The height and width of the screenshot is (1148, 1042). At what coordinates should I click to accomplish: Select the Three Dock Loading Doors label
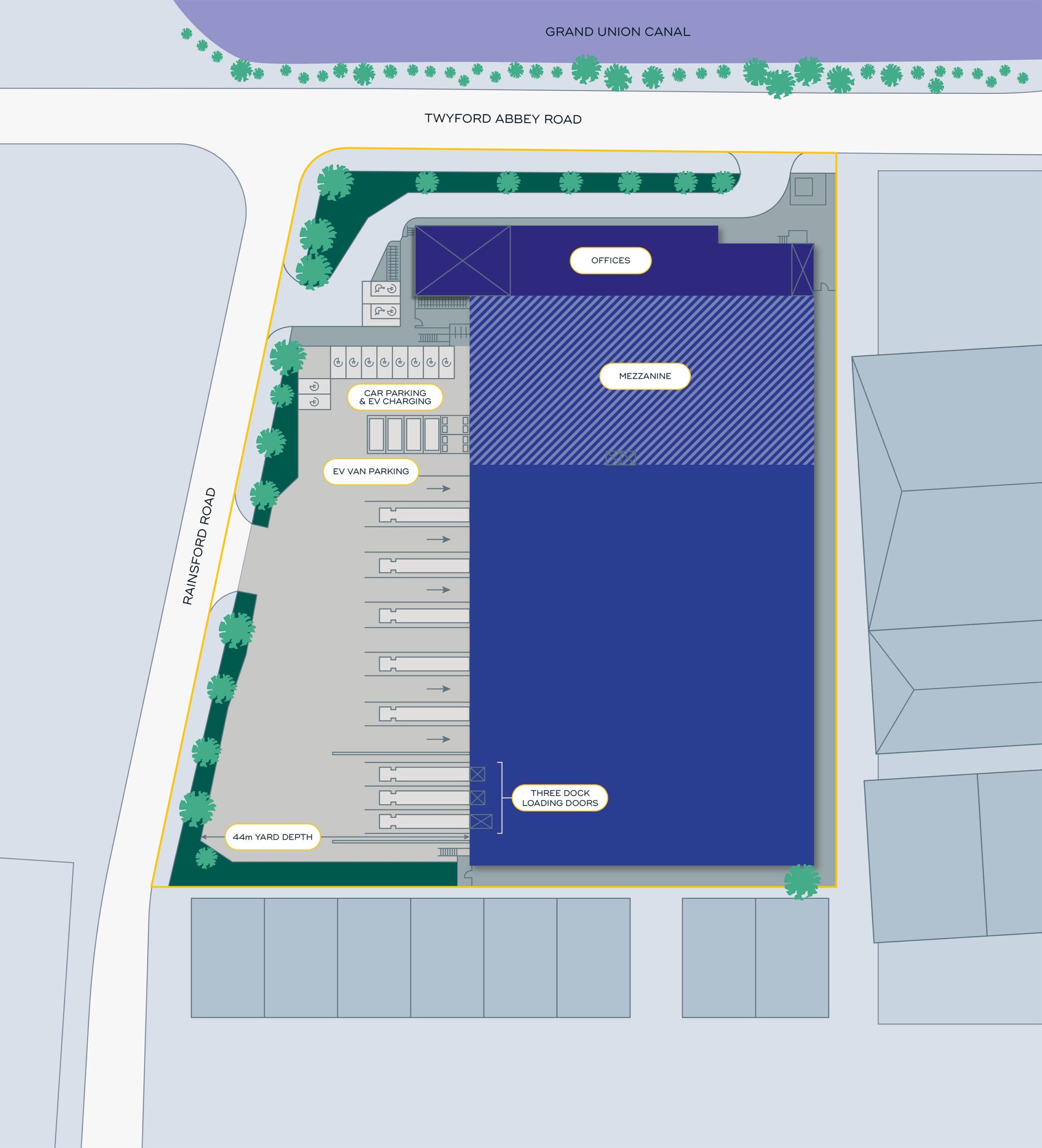(560, 798)
